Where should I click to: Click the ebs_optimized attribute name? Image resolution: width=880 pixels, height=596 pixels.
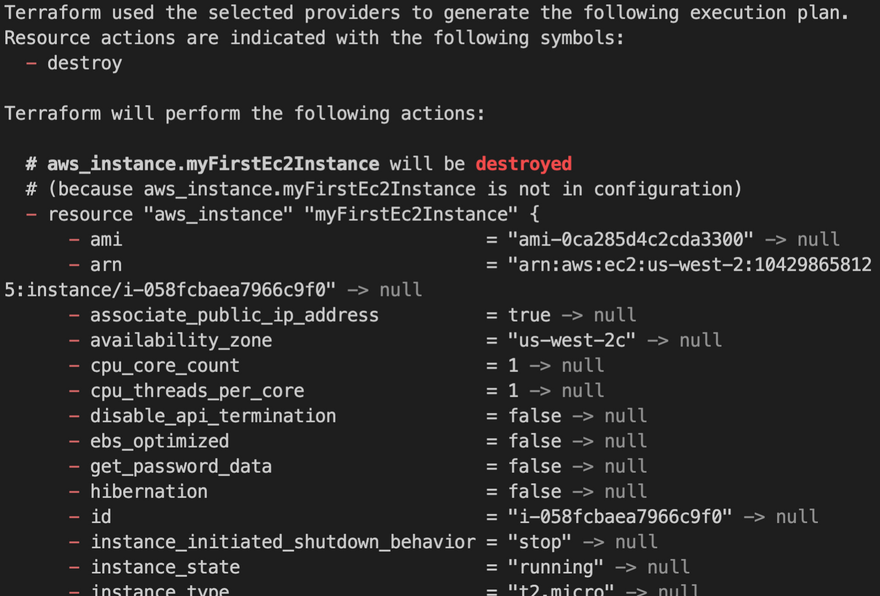[160, 441]
